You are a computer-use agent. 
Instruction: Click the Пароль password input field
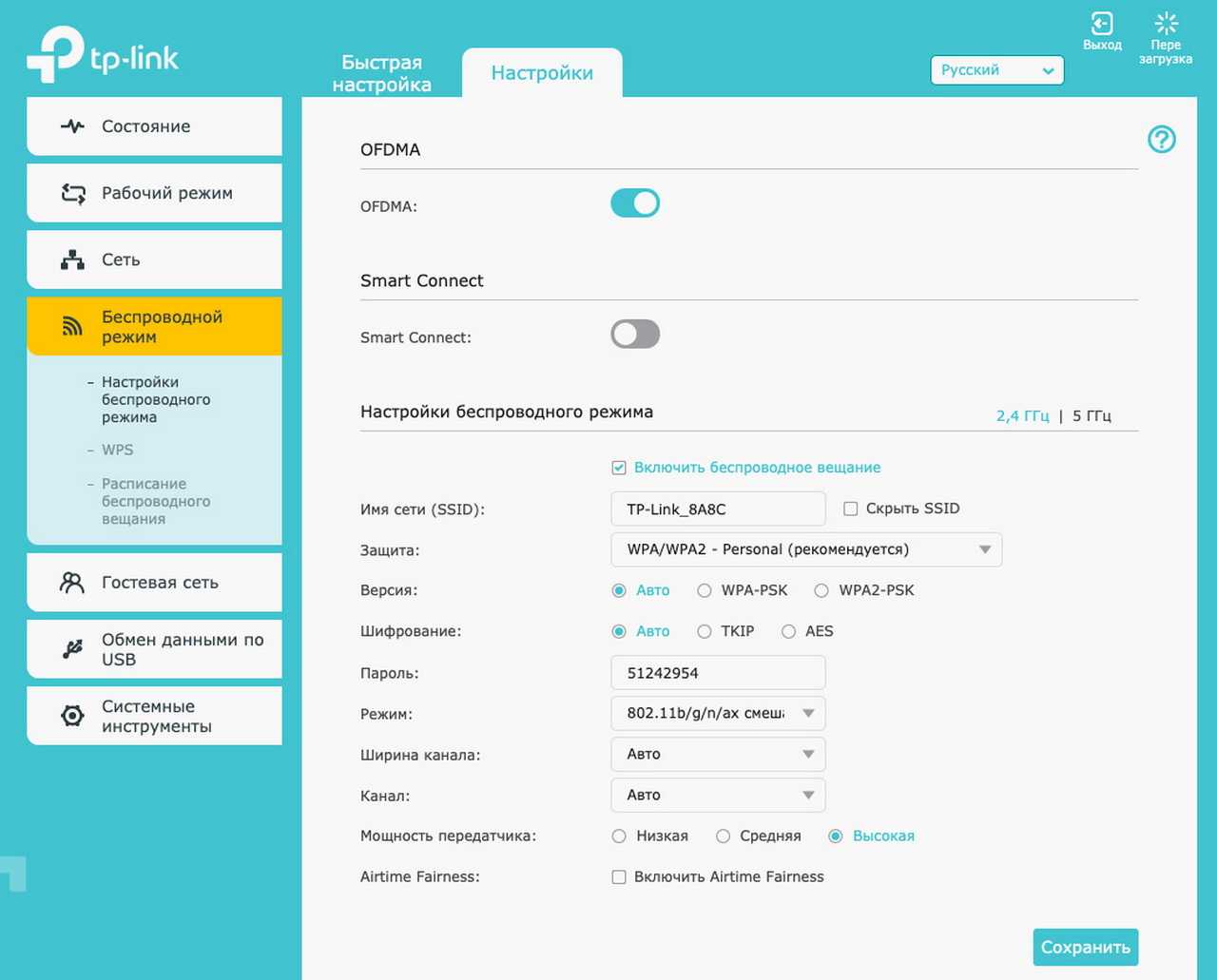718,673
